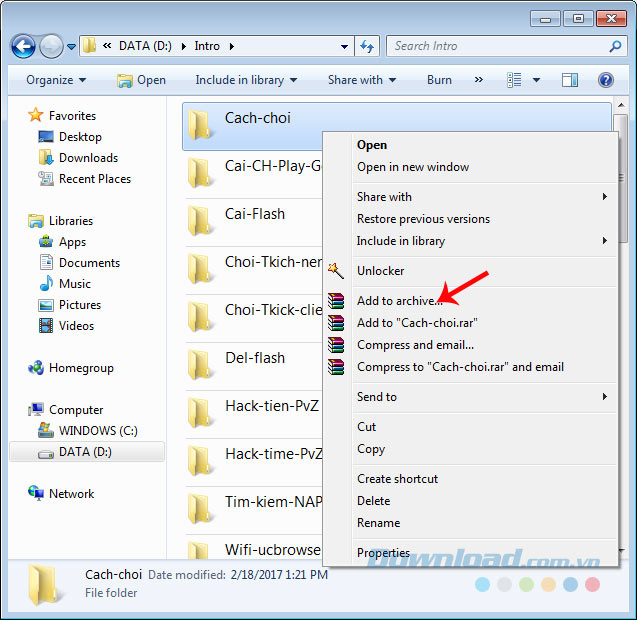637x620 pixels.
Task: Show more toolbar commands chevron
Action: coord(479,80)
